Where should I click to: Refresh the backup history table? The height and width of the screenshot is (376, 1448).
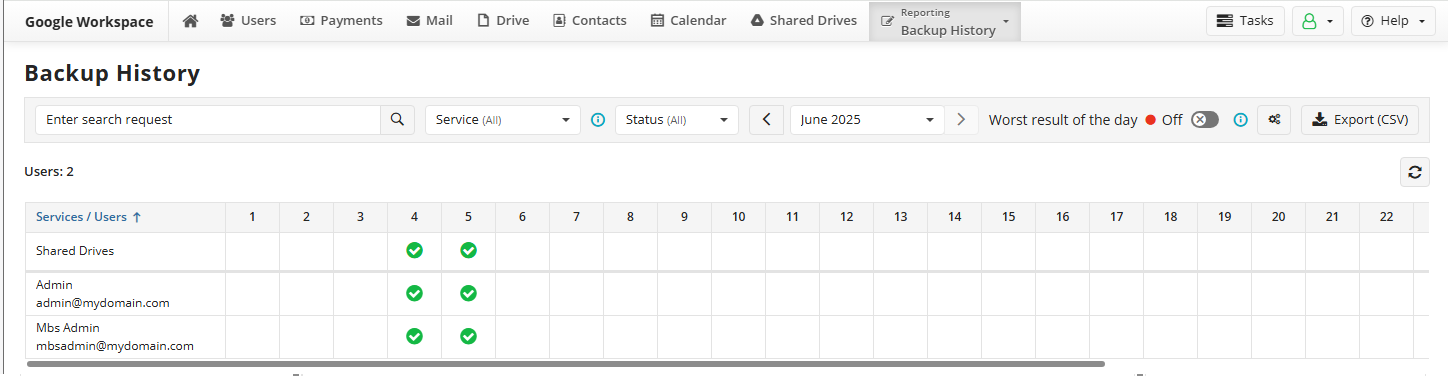pos(1414,172)
